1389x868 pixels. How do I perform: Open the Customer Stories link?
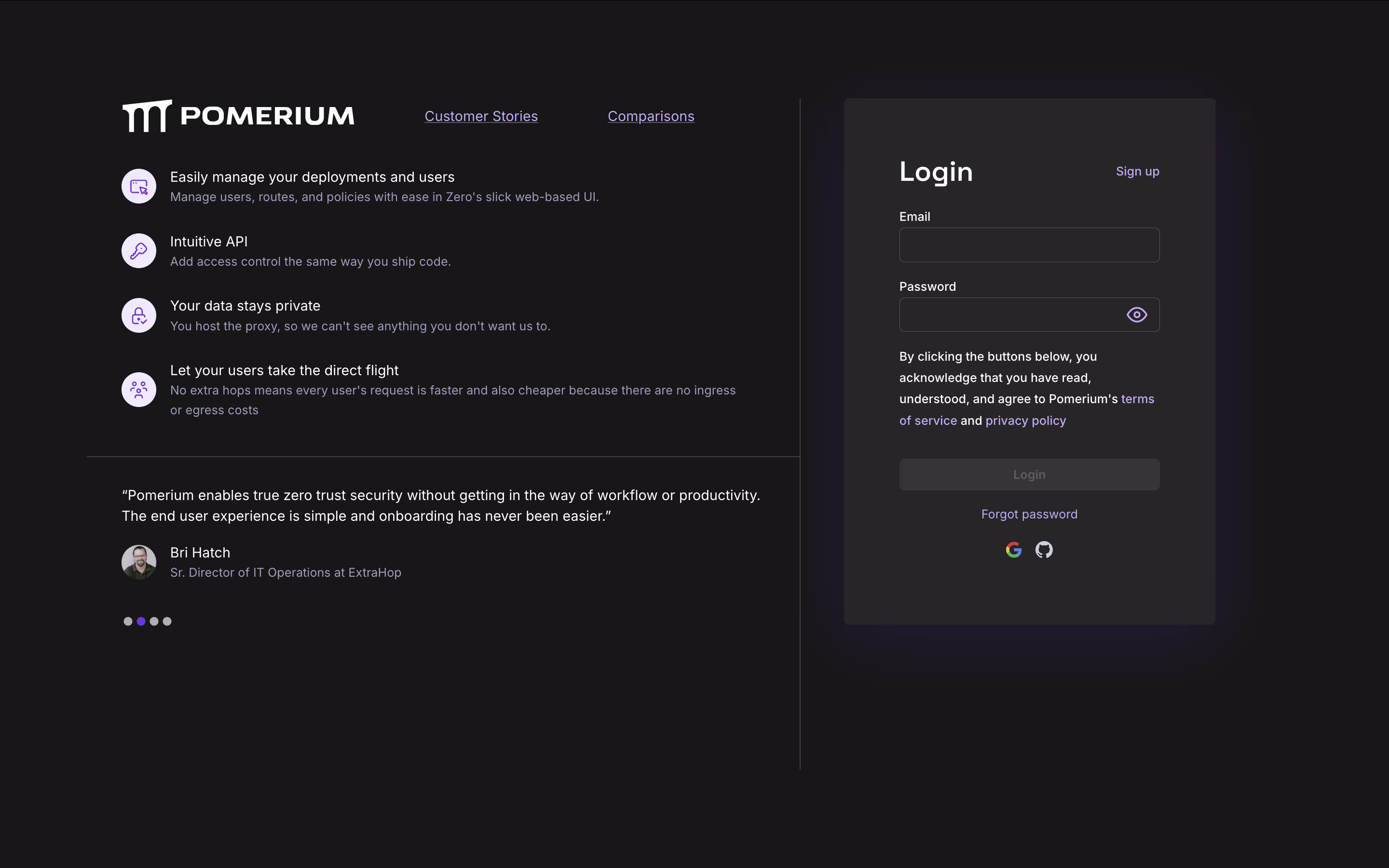(481, 116)
